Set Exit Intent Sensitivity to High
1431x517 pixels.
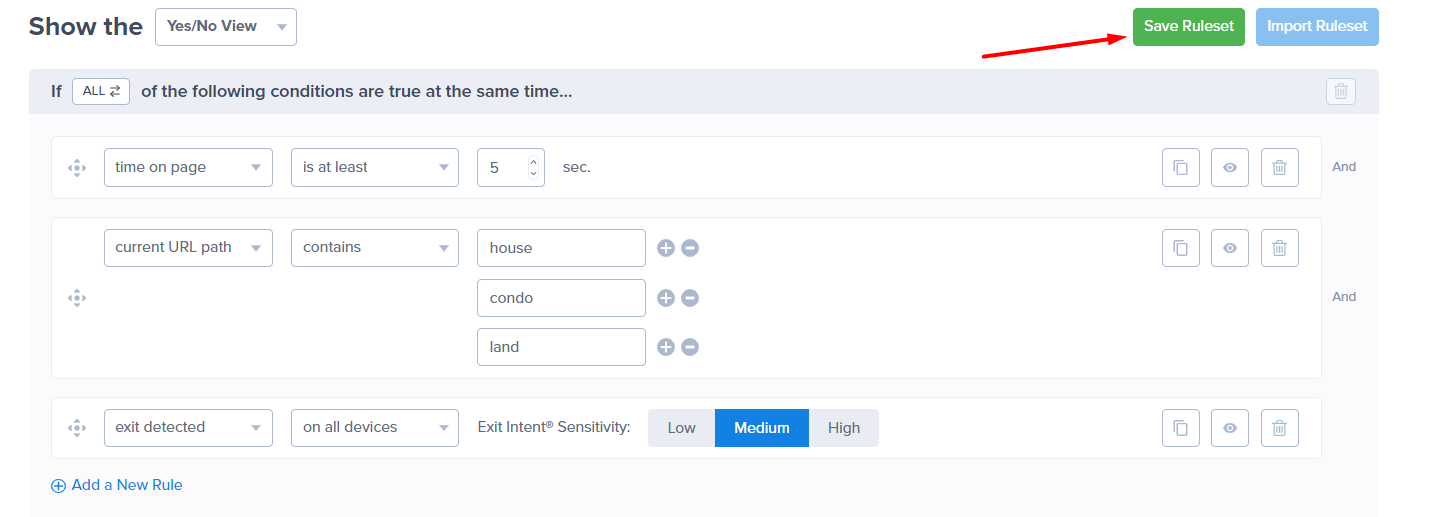pyautogui.click(x=843, y=428)
